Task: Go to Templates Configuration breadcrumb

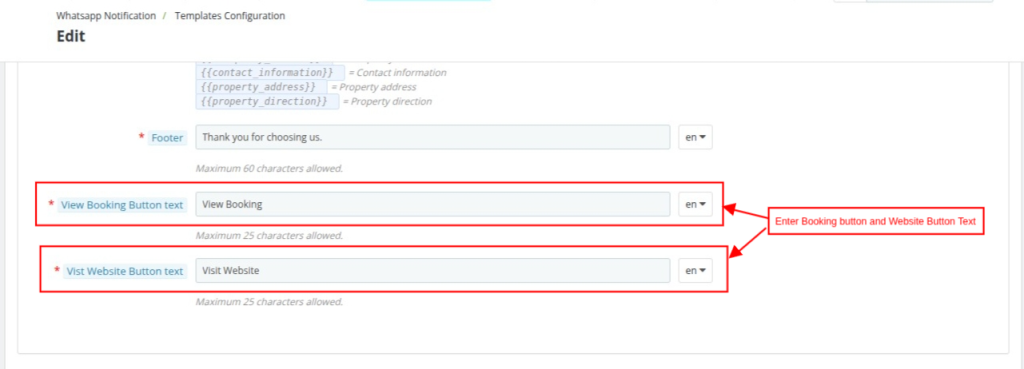Action: (x=230, y=16)
